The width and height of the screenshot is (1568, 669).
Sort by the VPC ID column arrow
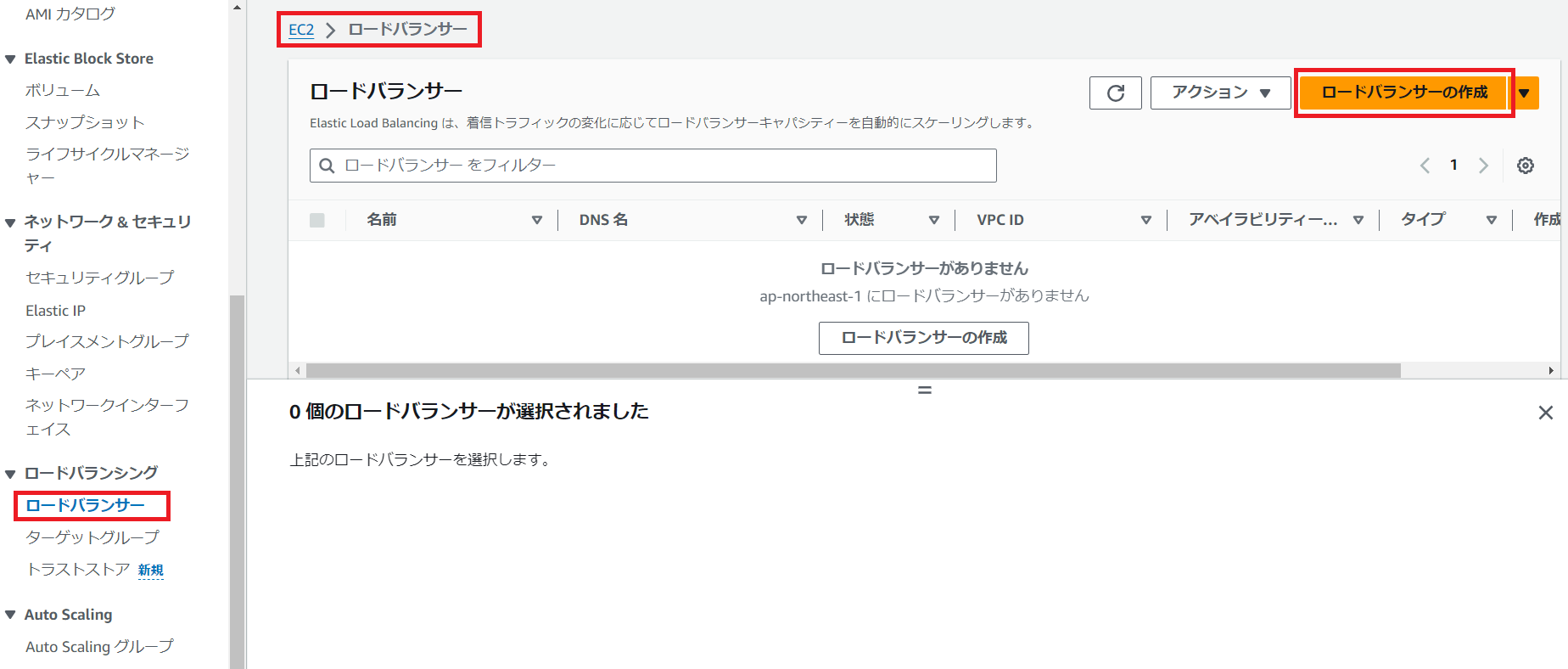1145,220
